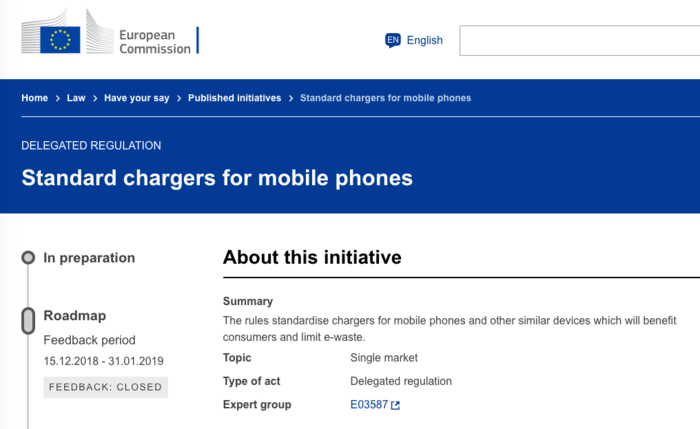Click the external link icon beside E03587
The width and height of the screenshot is (700, 429).
pos(395,405)
